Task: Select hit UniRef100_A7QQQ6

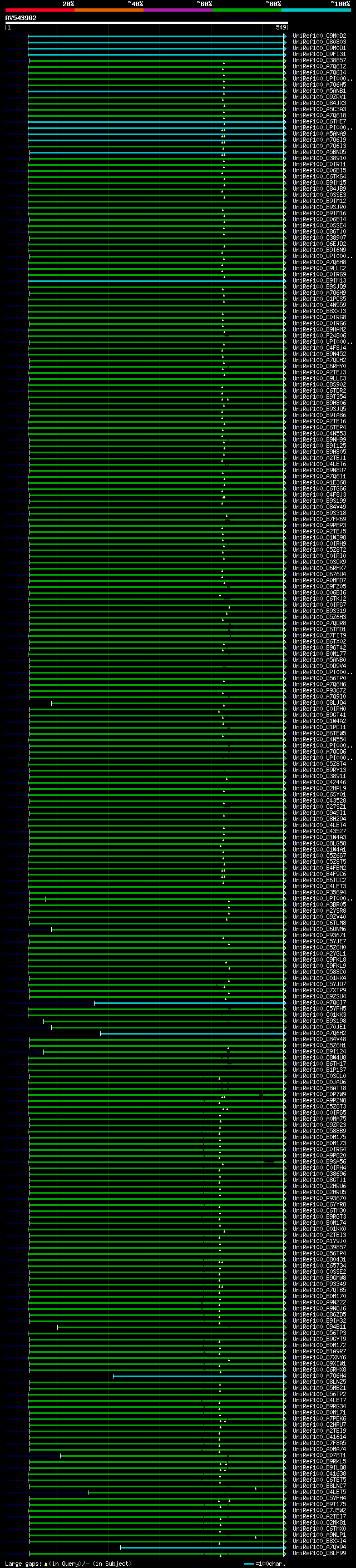Action: (319, 752)
